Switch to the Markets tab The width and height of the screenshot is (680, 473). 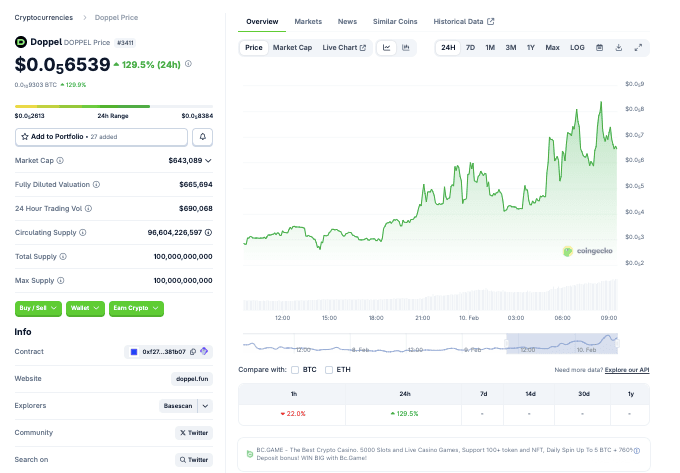point(308,21)
